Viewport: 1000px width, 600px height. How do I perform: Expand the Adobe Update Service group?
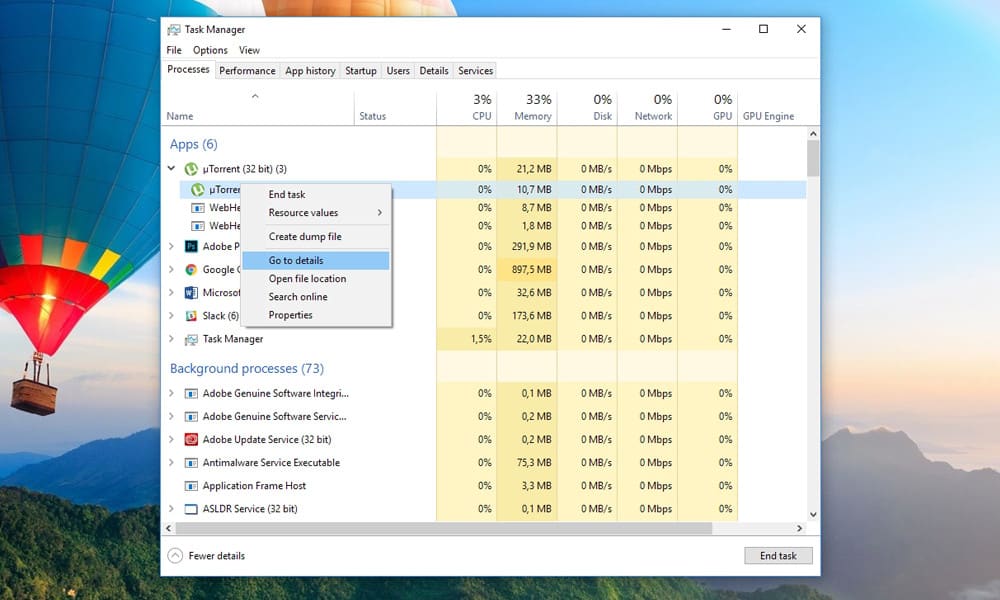(171, 439)
